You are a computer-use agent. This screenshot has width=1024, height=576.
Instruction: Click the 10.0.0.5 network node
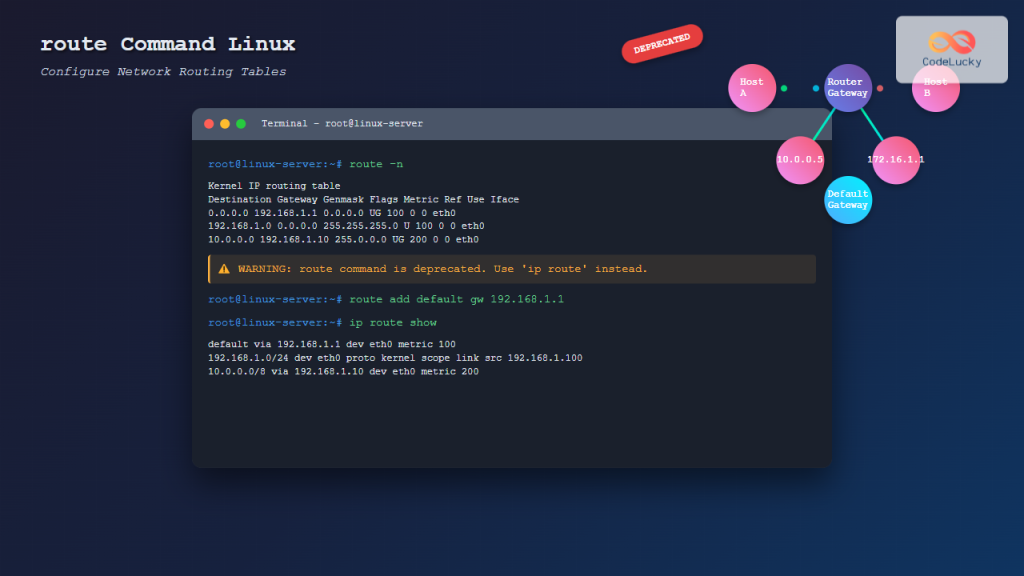pyautogui.click(x=800, y=159)
